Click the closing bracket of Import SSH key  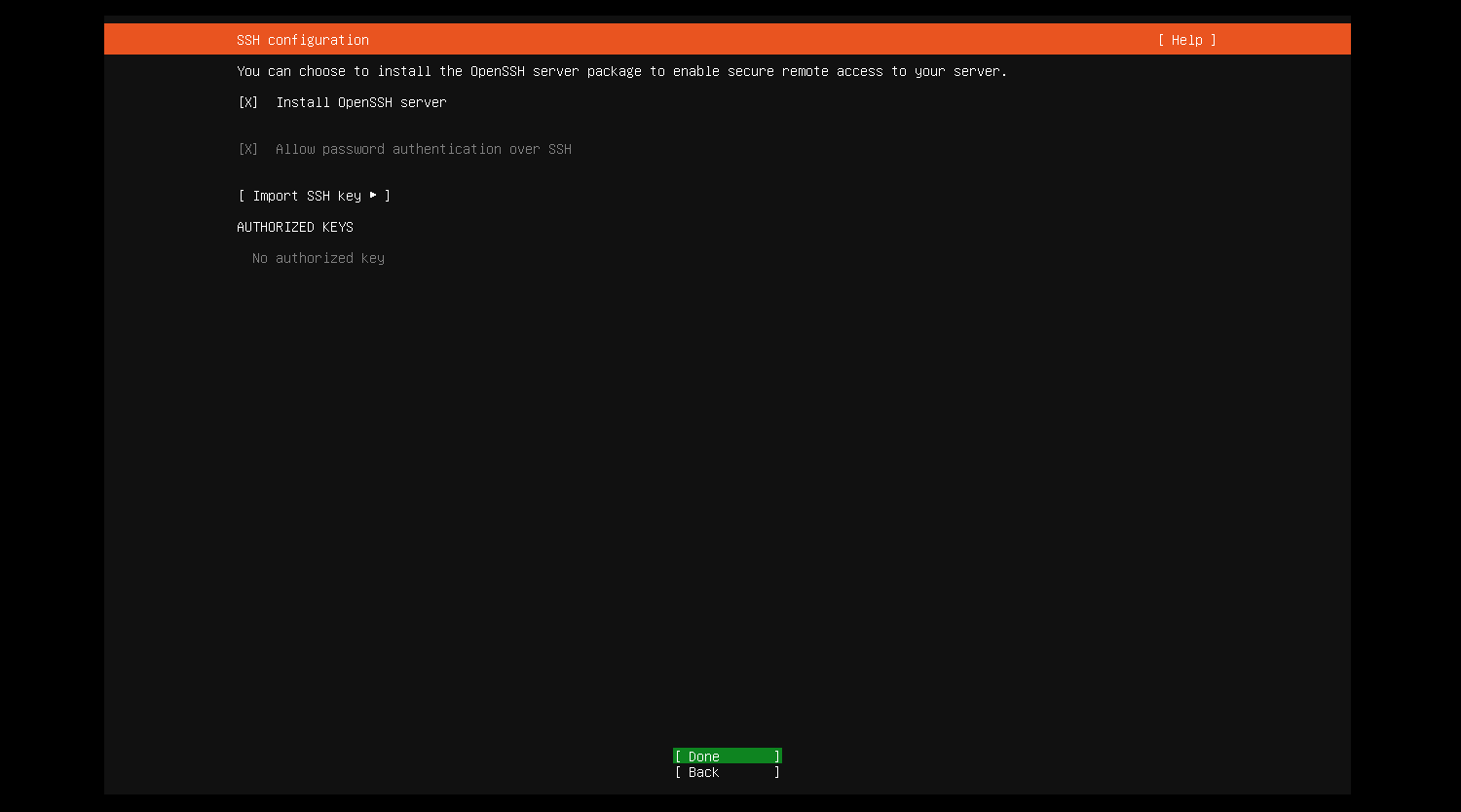pos(388,196)
